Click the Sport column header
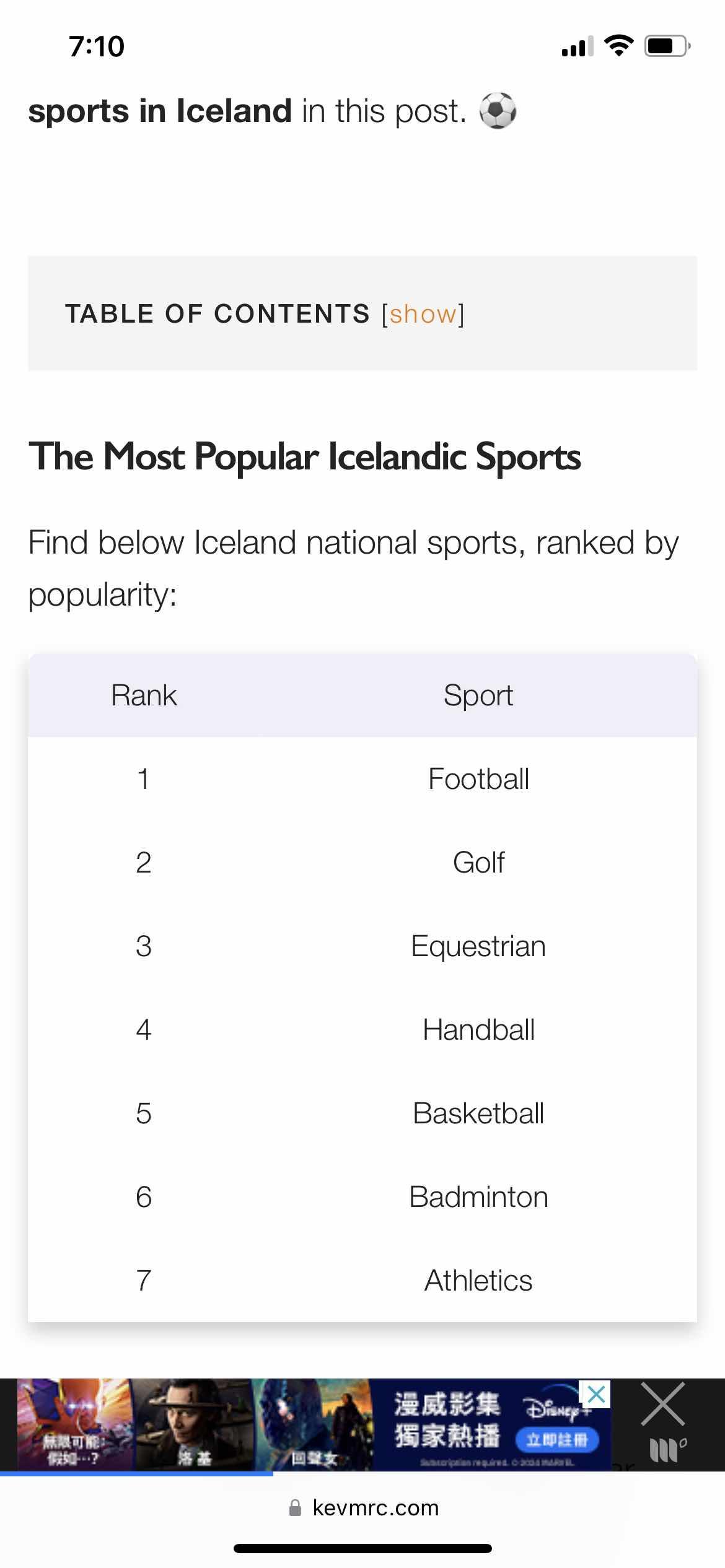 (x=478, y=695)
